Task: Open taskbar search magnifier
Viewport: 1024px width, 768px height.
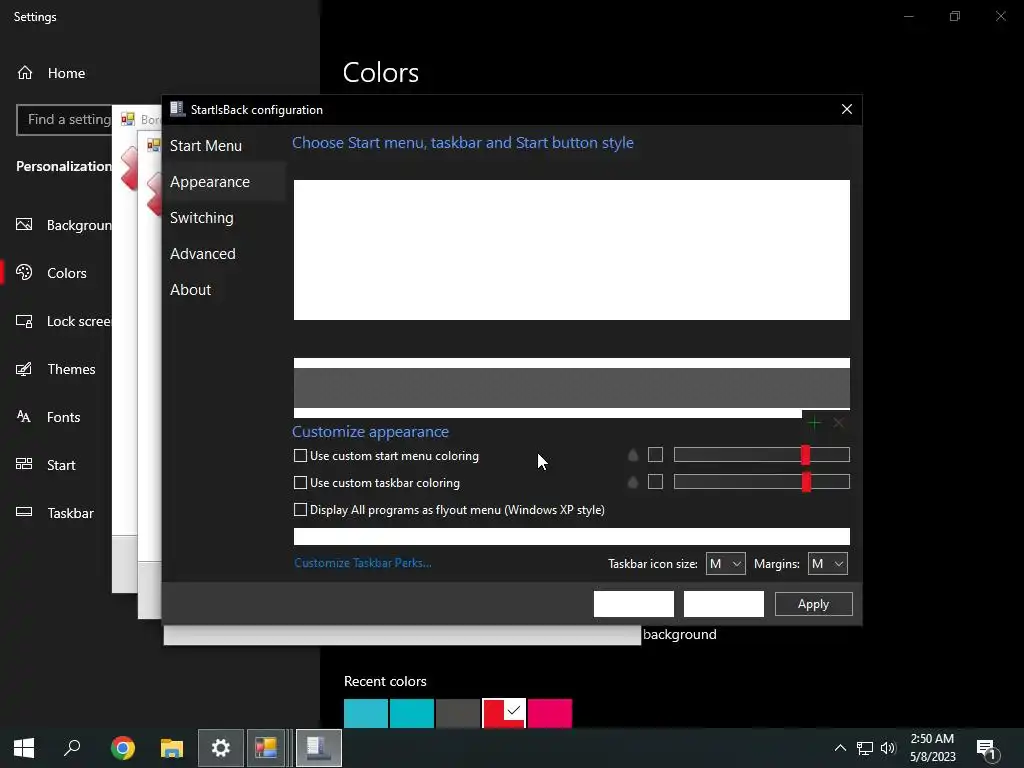Action: (72, 748)
